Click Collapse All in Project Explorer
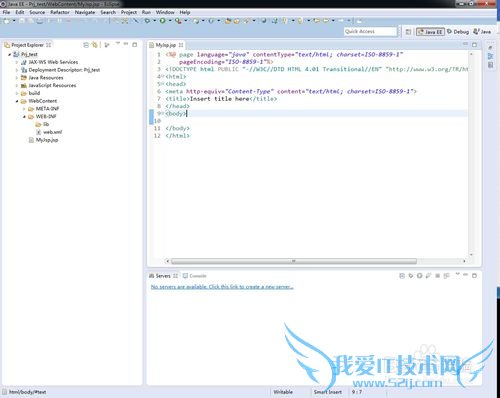 tap(86, 45)
